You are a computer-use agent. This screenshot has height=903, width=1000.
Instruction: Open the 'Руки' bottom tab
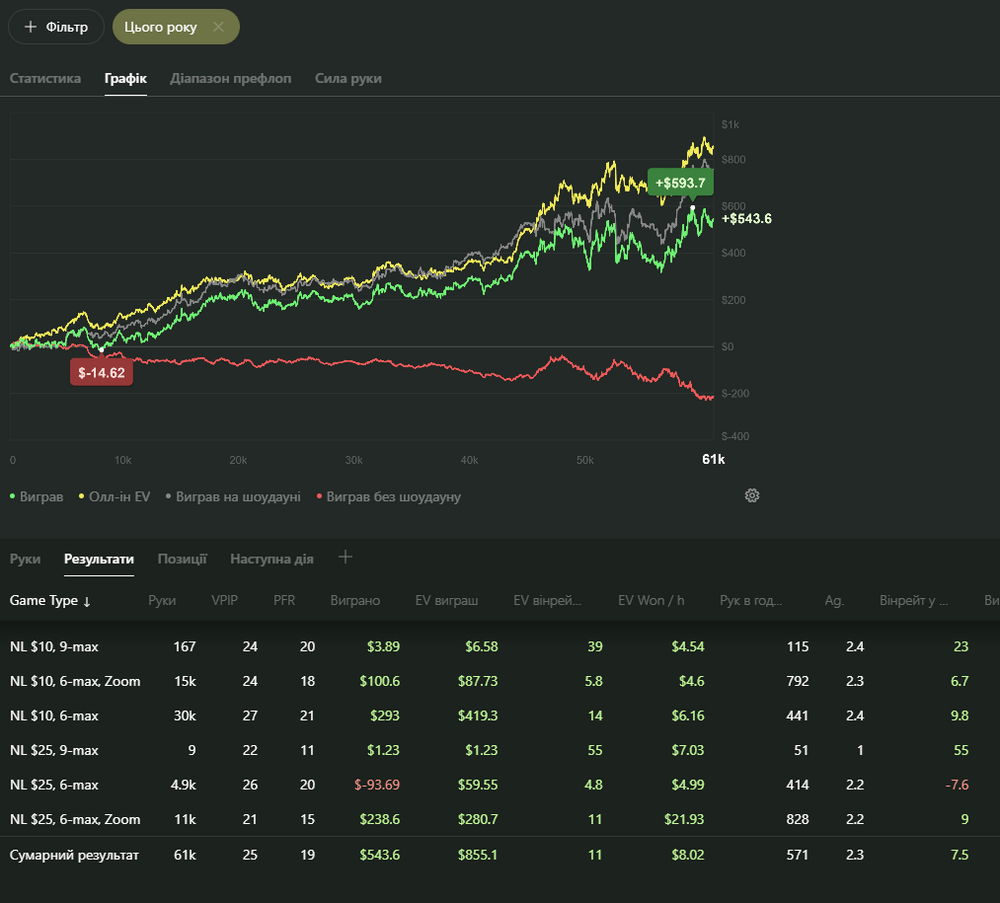point(25,559)
